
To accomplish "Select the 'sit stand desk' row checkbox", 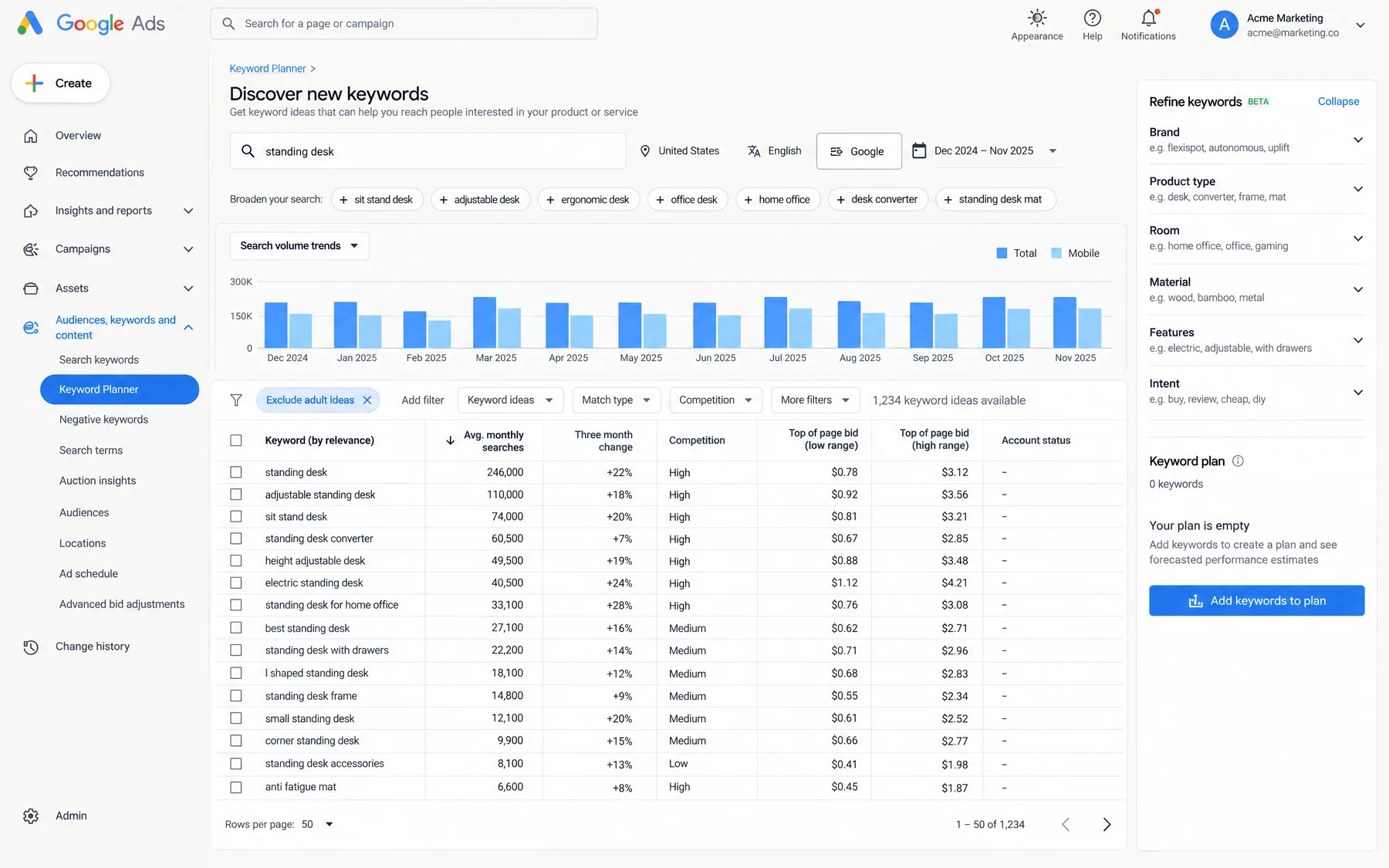I will click(x=236, y=517).
